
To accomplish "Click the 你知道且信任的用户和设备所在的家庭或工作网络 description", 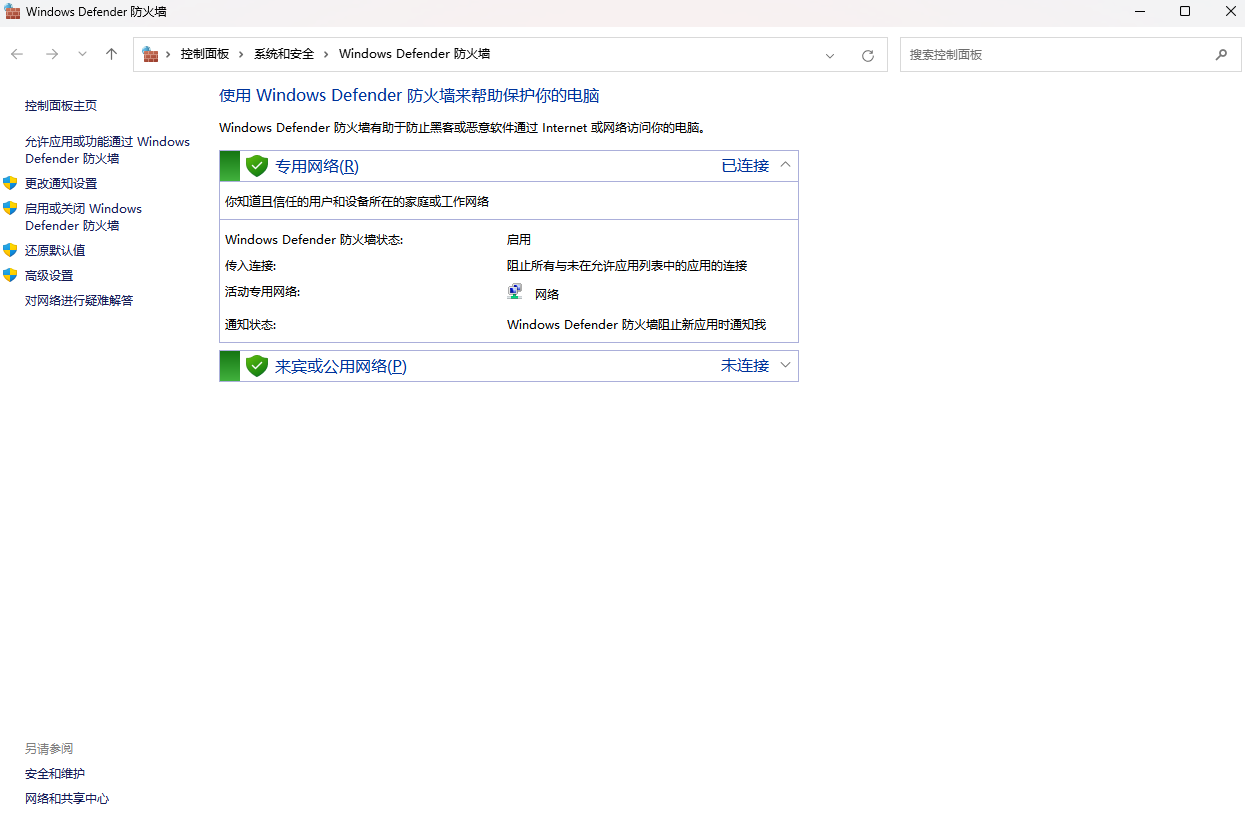I will [357, 202].
